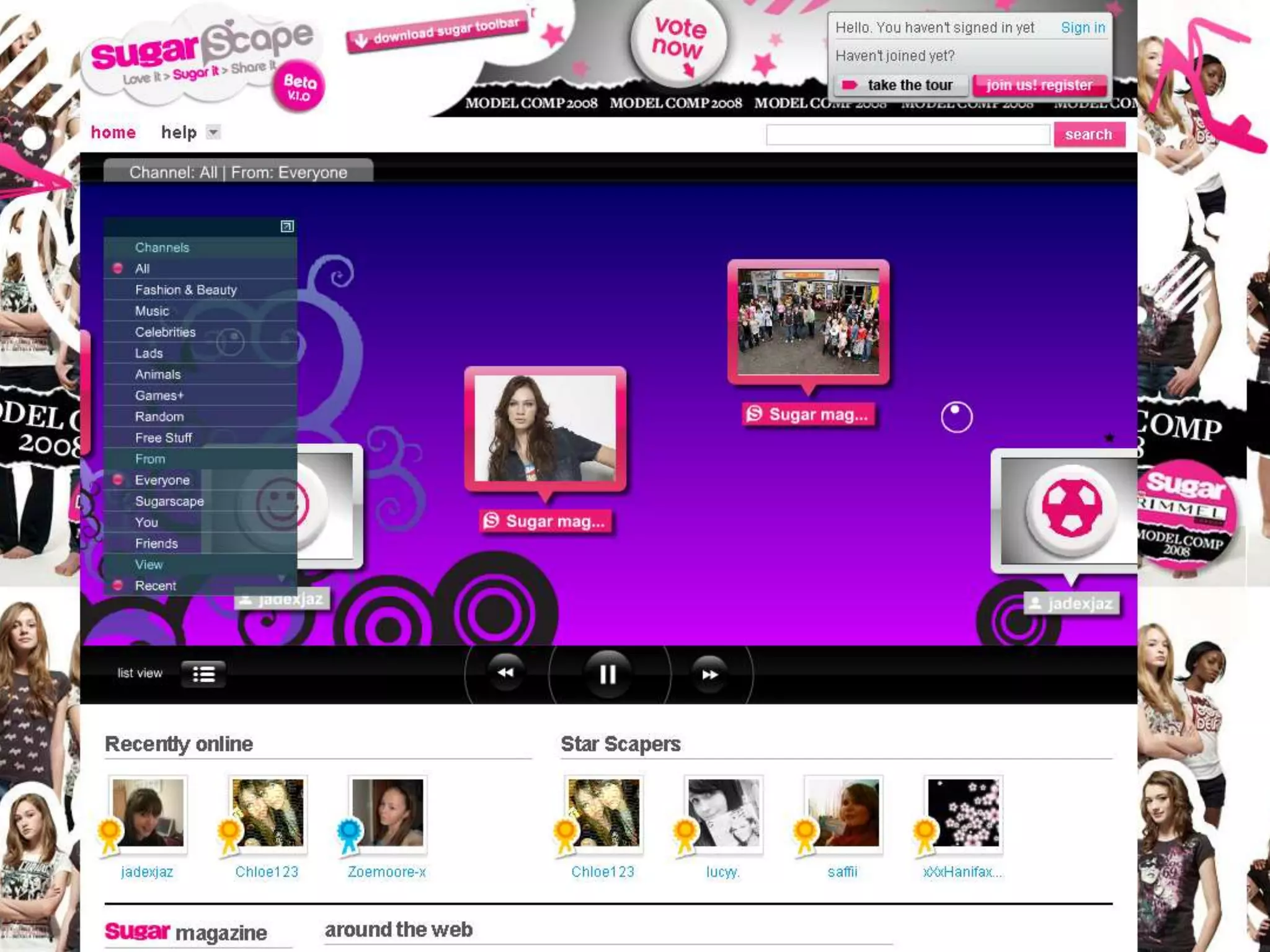
Task: Click the lucyy. username link
Action: pos(722,872)
